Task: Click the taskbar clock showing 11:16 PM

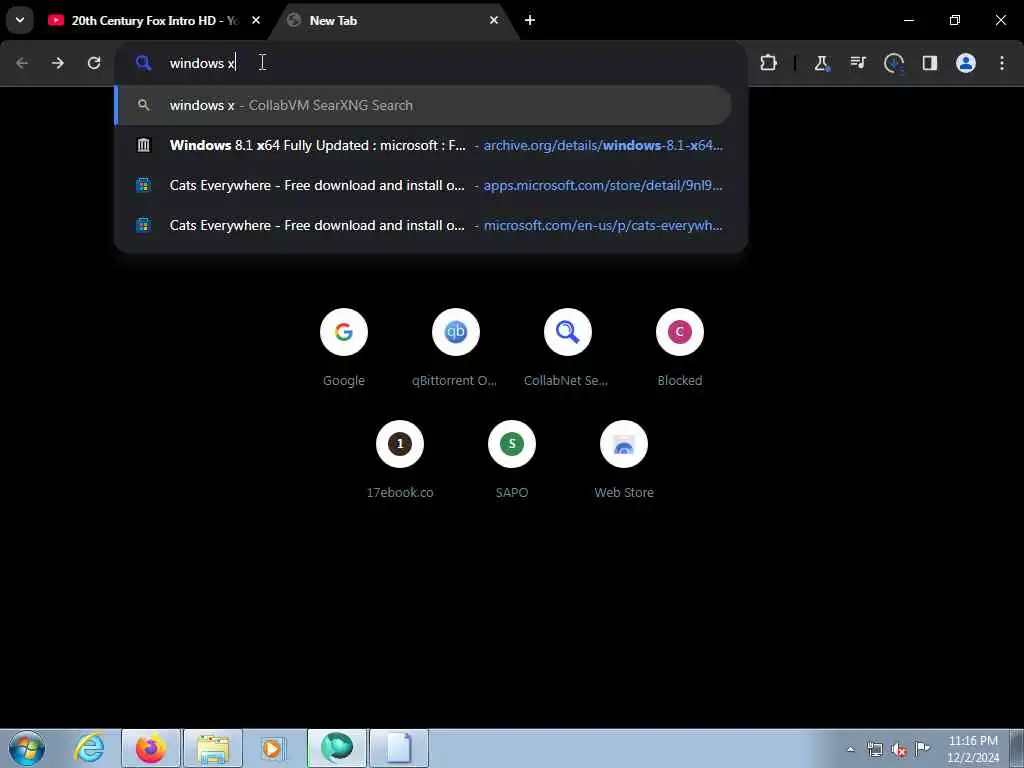Action: (973, 748)
